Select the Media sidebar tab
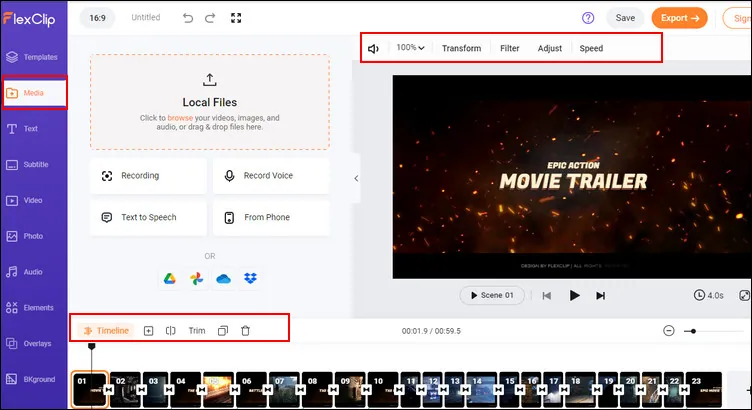This screenshot has height=410, width=752. pos(34,93)
